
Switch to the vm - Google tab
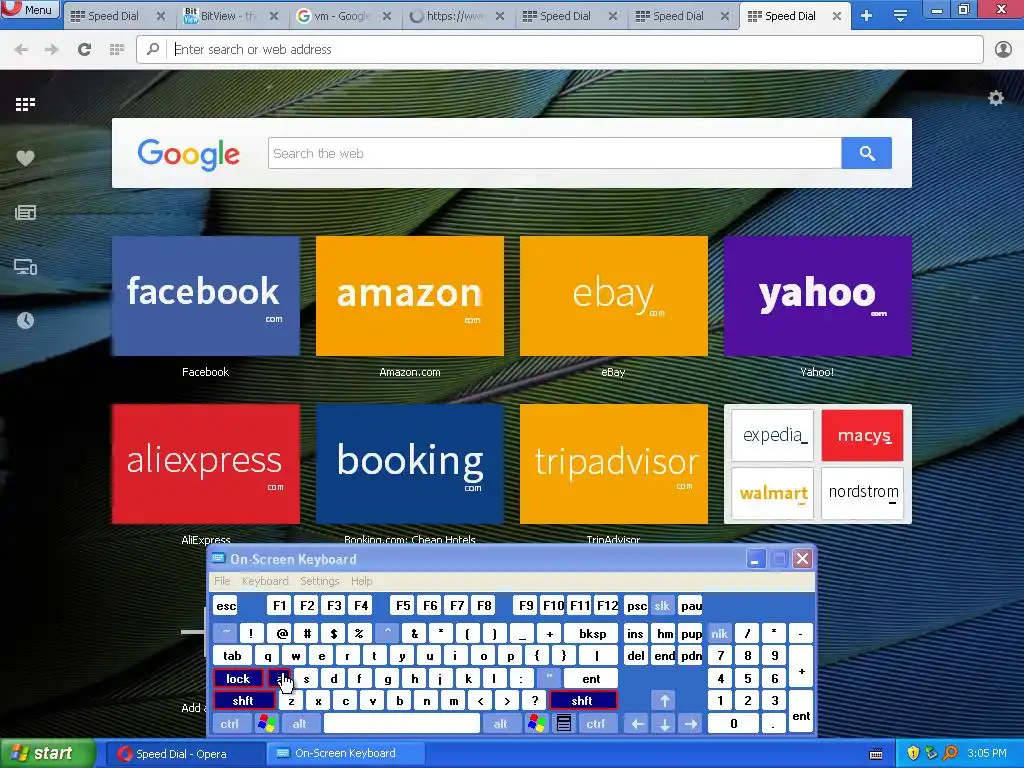pos(344,16)
